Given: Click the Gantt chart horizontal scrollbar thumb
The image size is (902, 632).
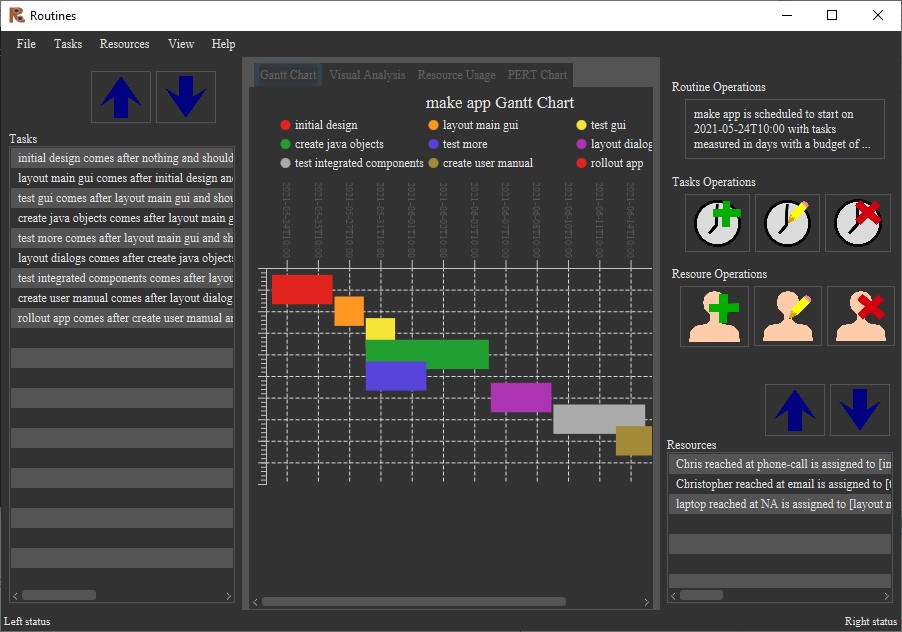Looking at the screenshot, I should [414, 602].
